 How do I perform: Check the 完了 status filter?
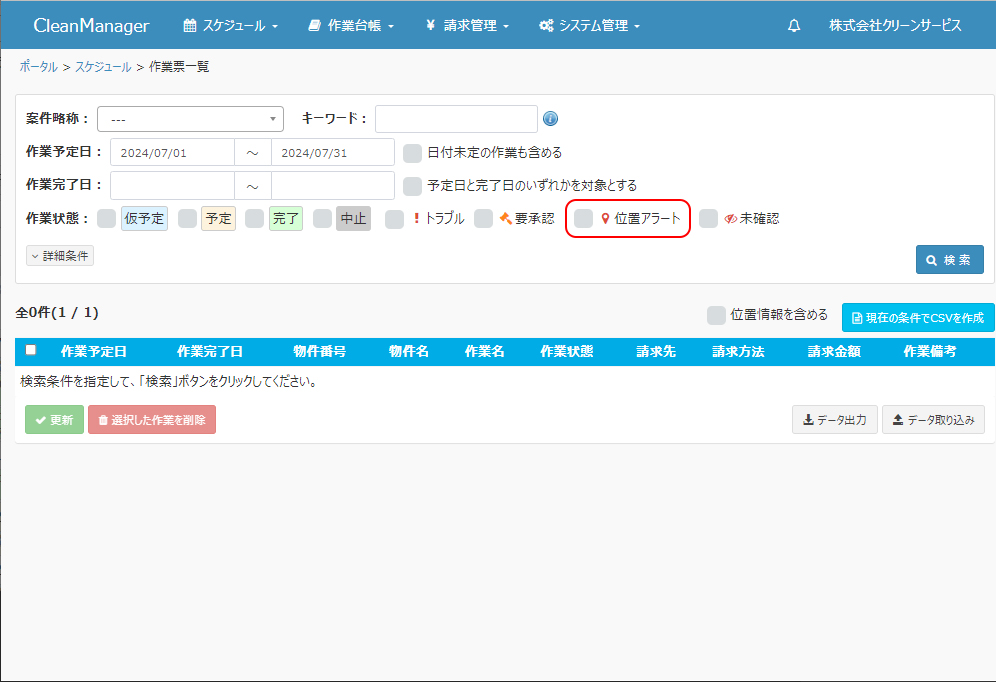(x=254, y=219)
